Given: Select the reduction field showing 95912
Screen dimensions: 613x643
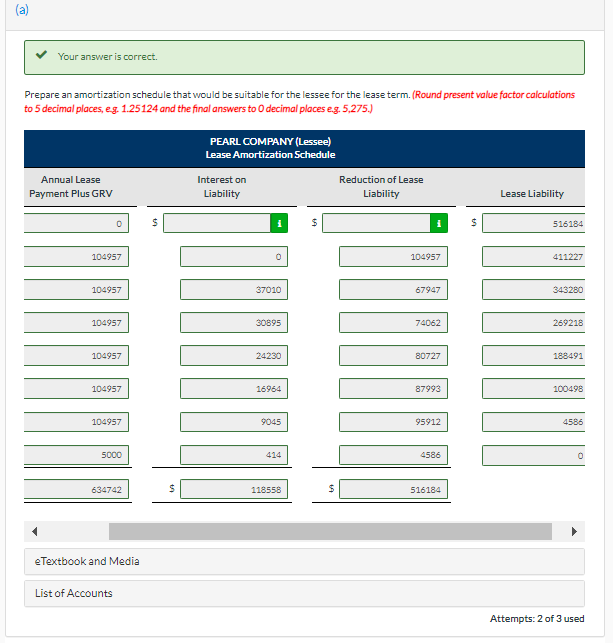Looking at the screenshot, I should (393, 422).
